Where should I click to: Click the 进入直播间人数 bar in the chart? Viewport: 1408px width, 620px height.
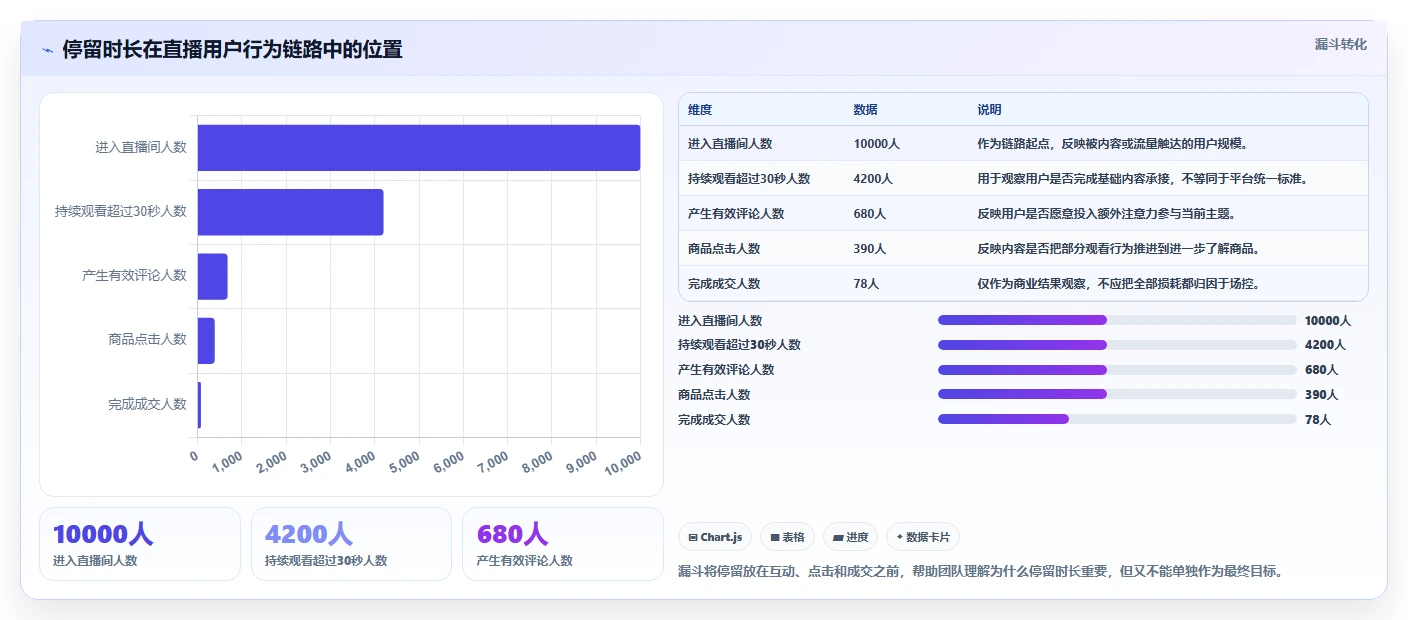[419, 147]
